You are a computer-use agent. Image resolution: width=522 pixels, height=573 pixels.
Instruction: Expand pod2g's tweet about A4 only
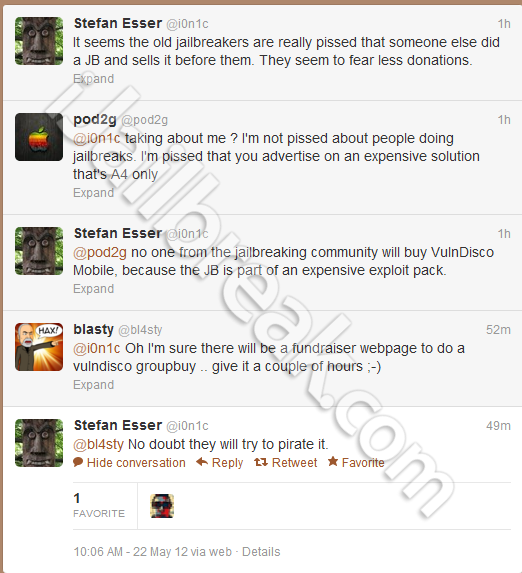pos(94,193)
